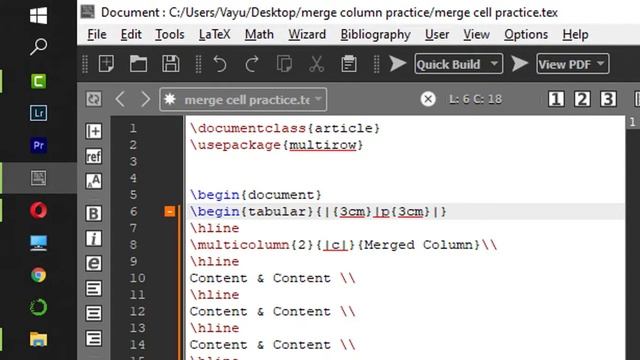Click line number 10 in gutter
The height and width of the screenshot is (360, 640).
pyautogui.click(x=138, y=278)
